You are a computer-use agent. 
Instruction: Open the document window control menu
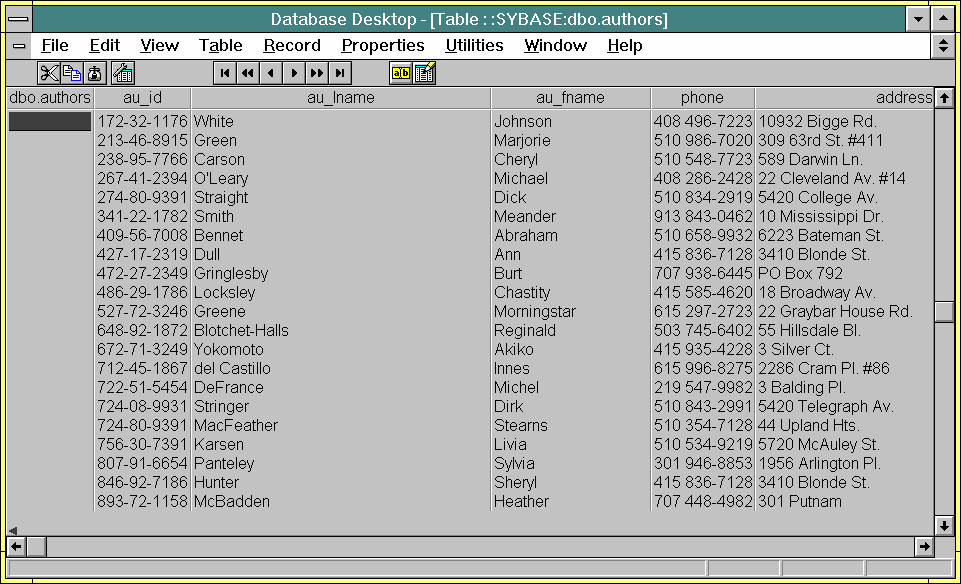click(x=19, y=46)
